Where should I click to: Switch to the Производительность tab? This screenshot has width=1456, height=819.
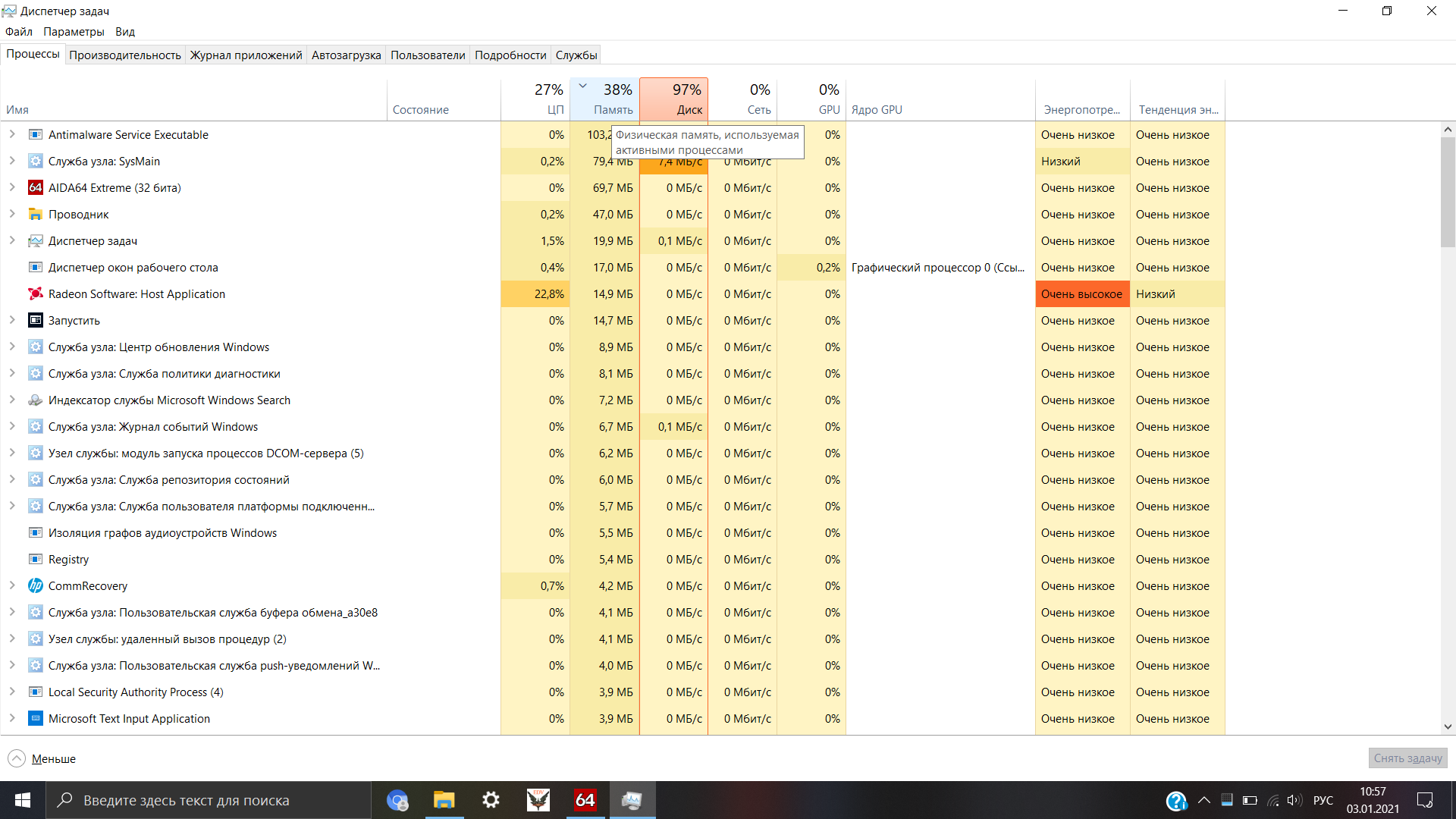125,55
